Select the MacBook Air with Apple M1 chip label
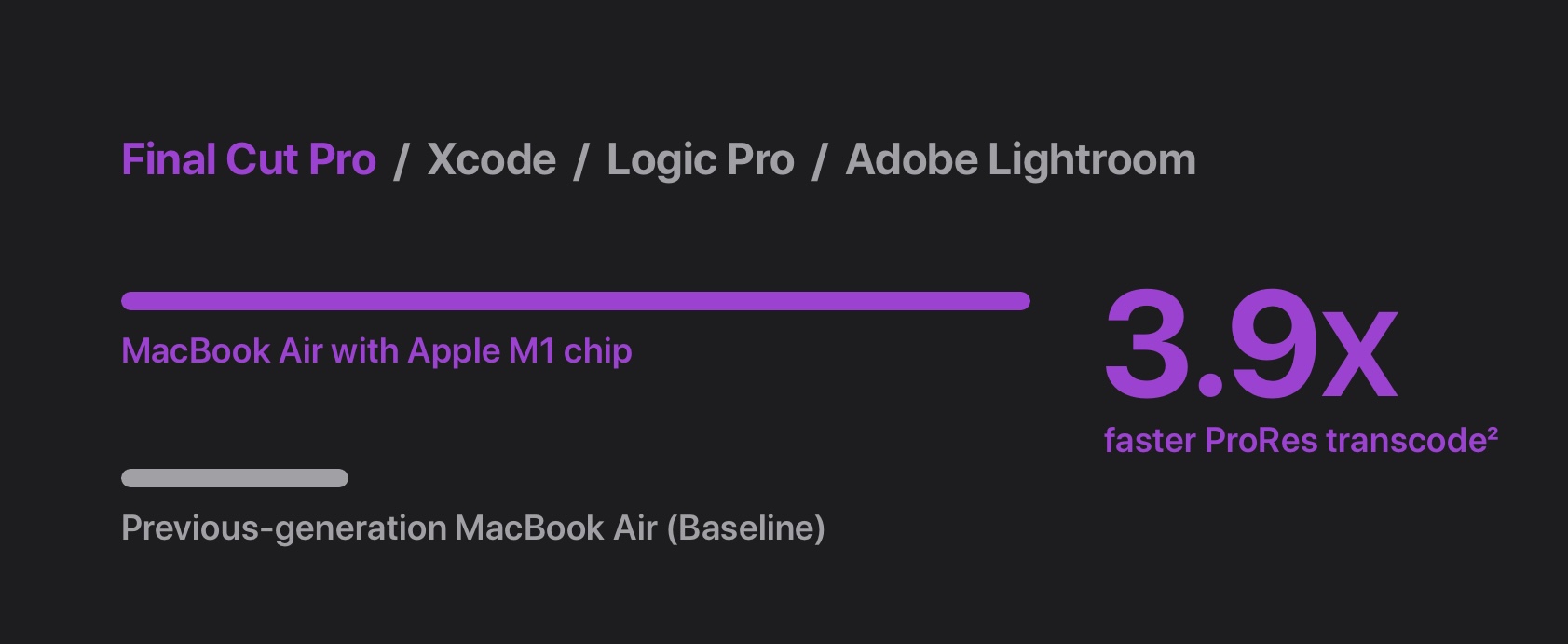Viewport: 1568px width, 644px height. pos(376,351)
